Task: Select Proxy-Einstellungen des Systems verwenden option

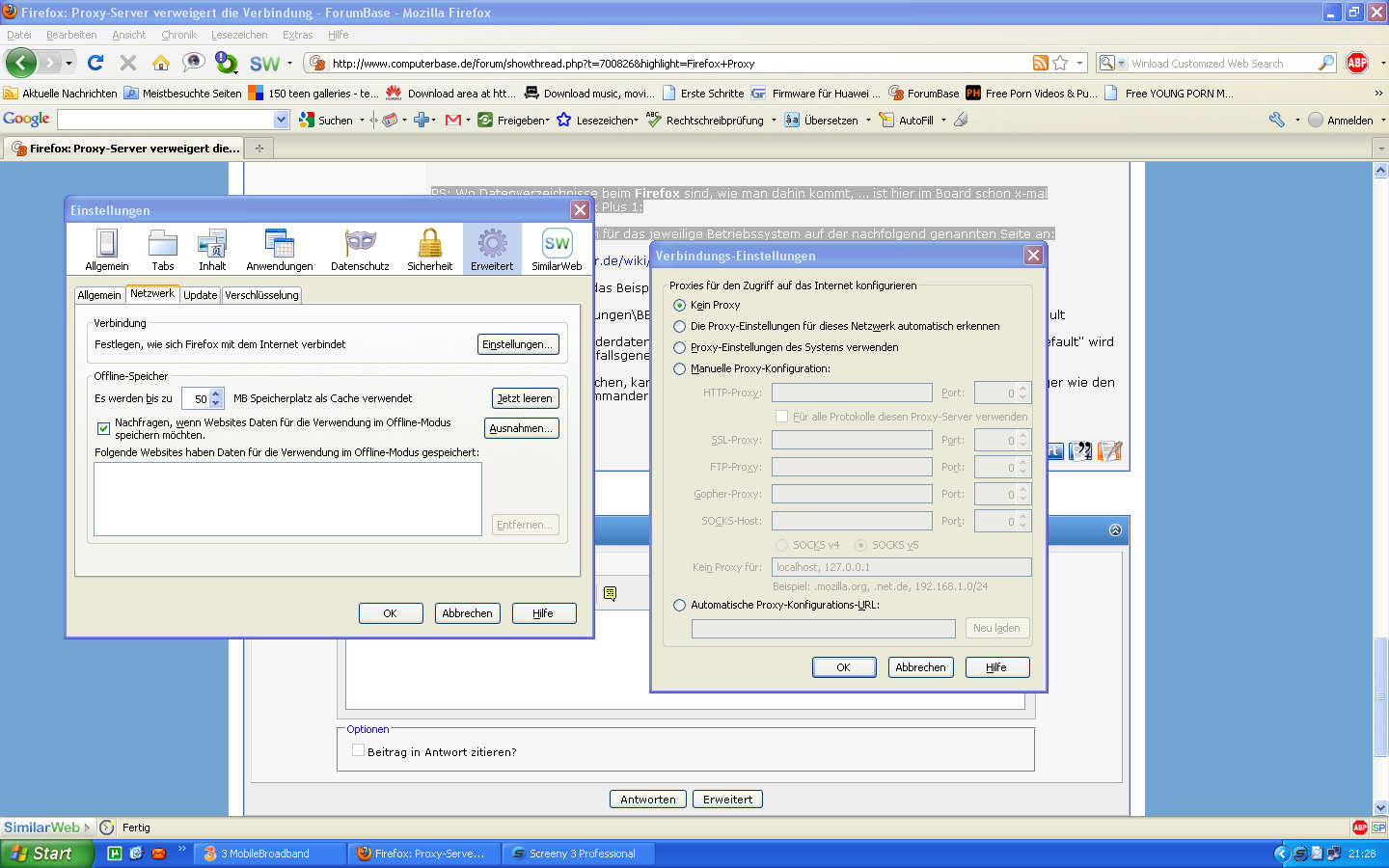Action: tap(680, 347)
